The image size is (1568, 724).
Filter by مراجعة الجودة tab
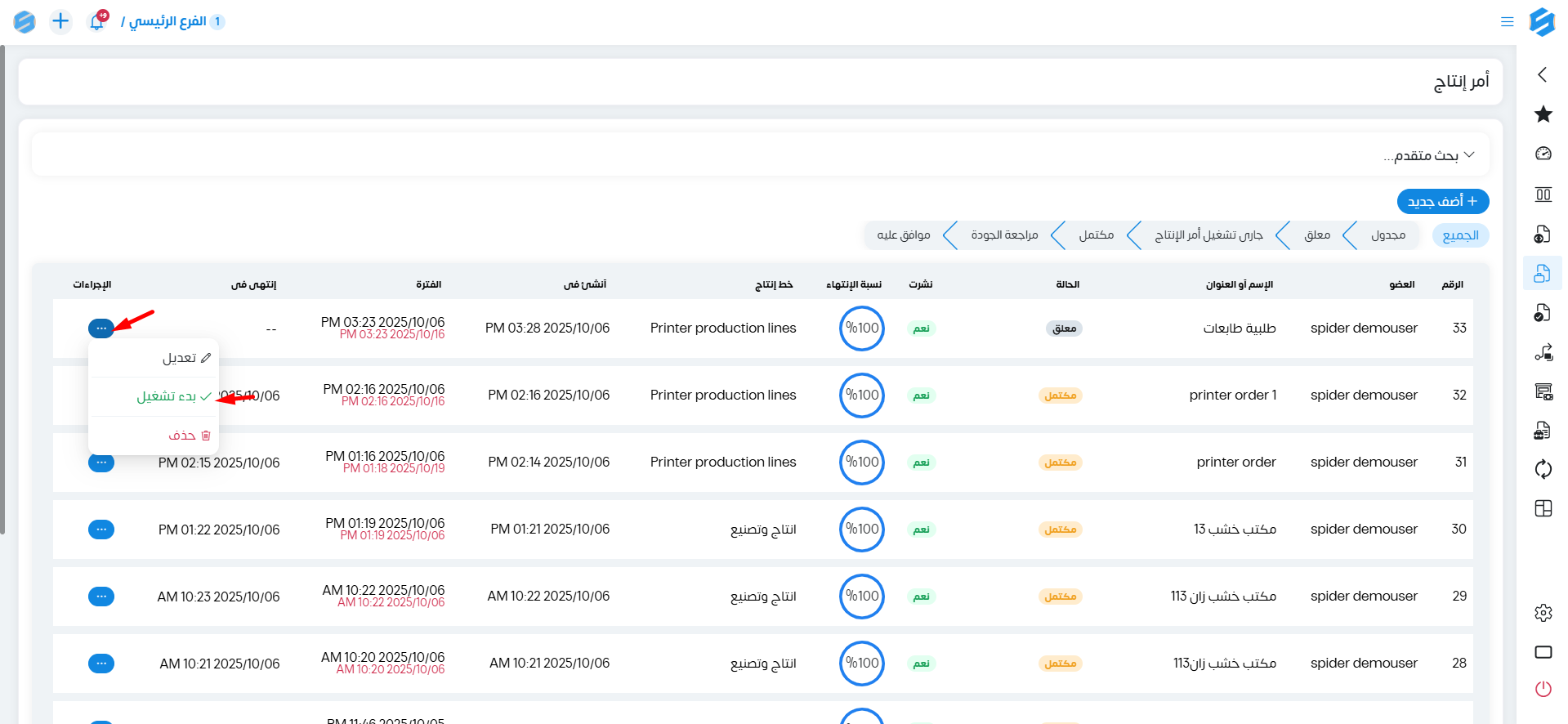coord(1004,235)
